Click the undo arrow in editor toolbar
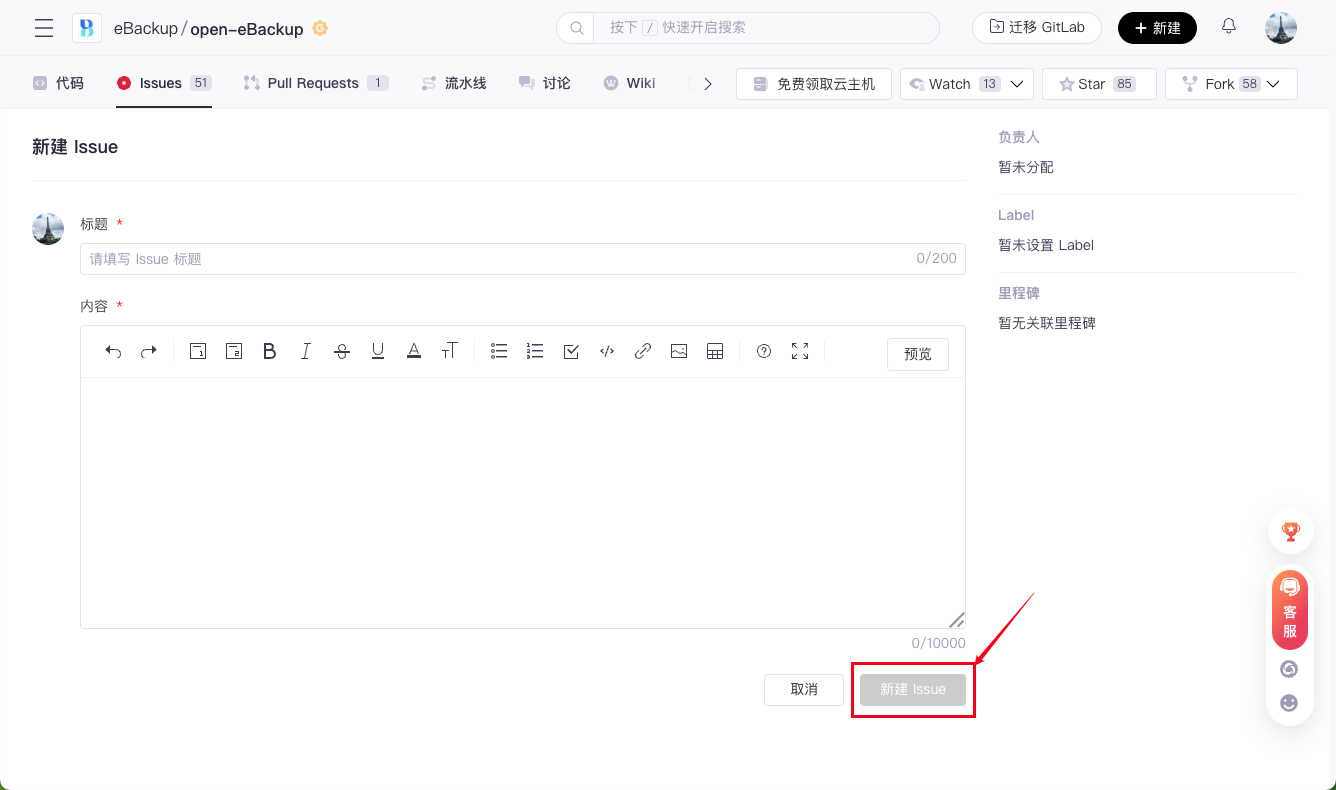Image resolution: width=1336 pixels, height=790 pixels. point(113,351)
